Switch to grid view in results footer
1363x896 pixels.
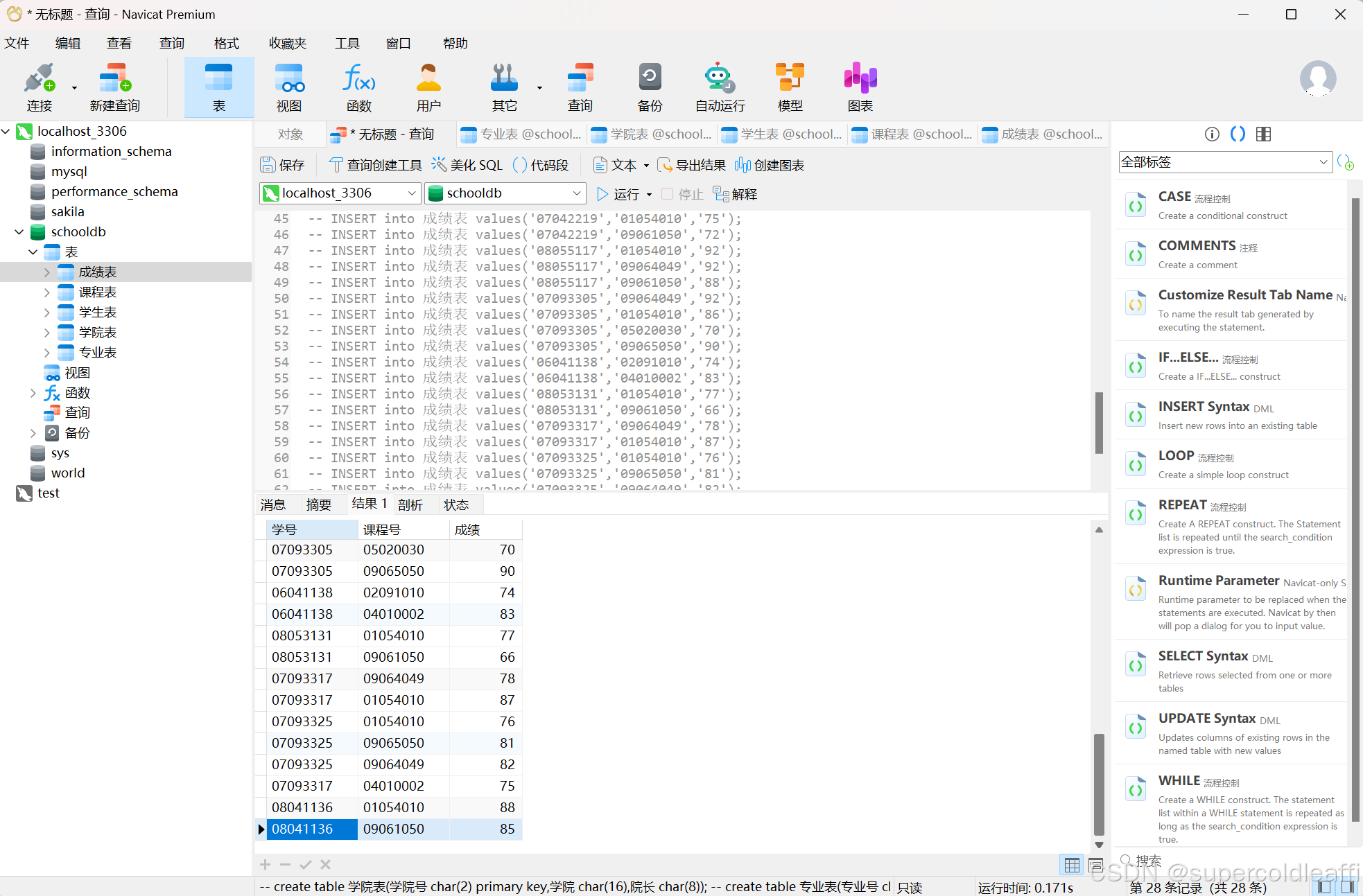pos(1072,865)
